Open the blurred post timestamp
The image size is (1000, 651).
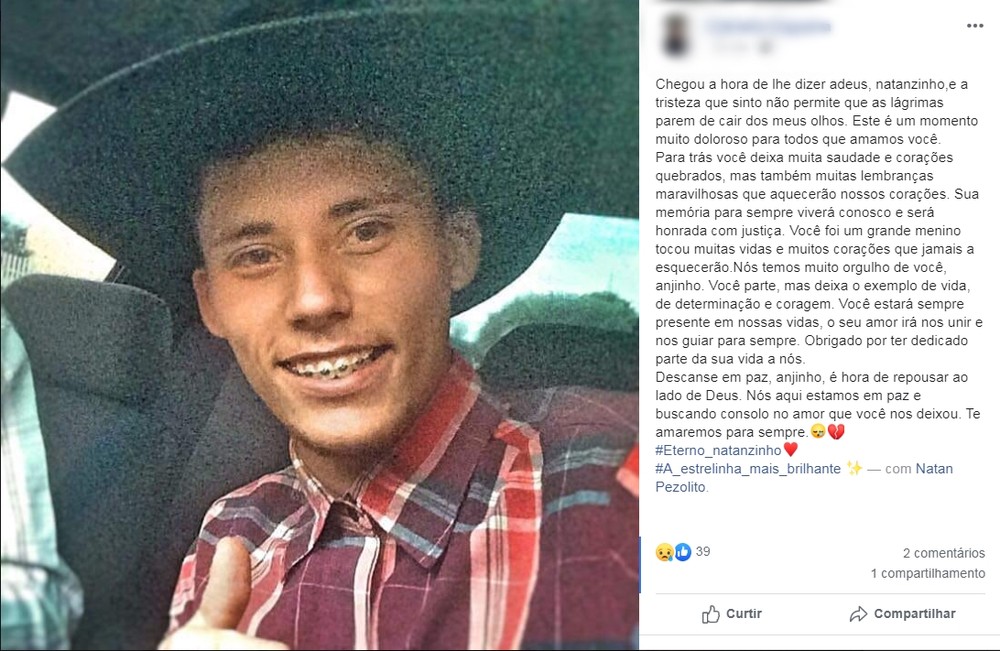(728, 47)
